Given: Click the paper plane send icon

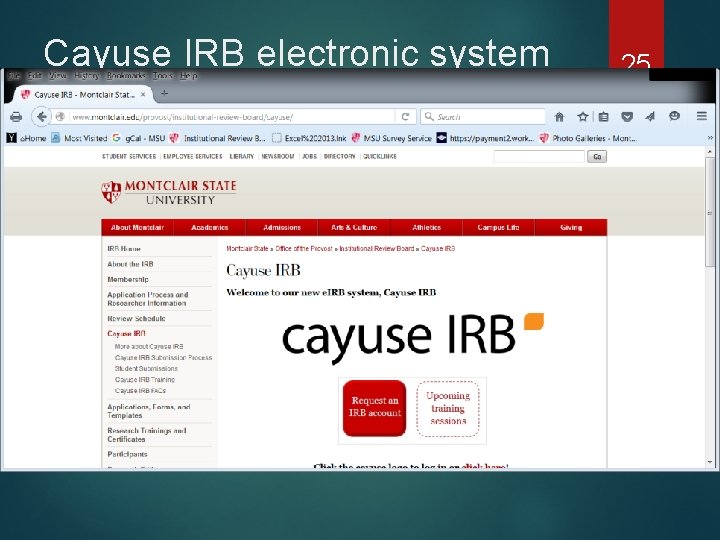Looking at the screenshot, I should point(650,117).
